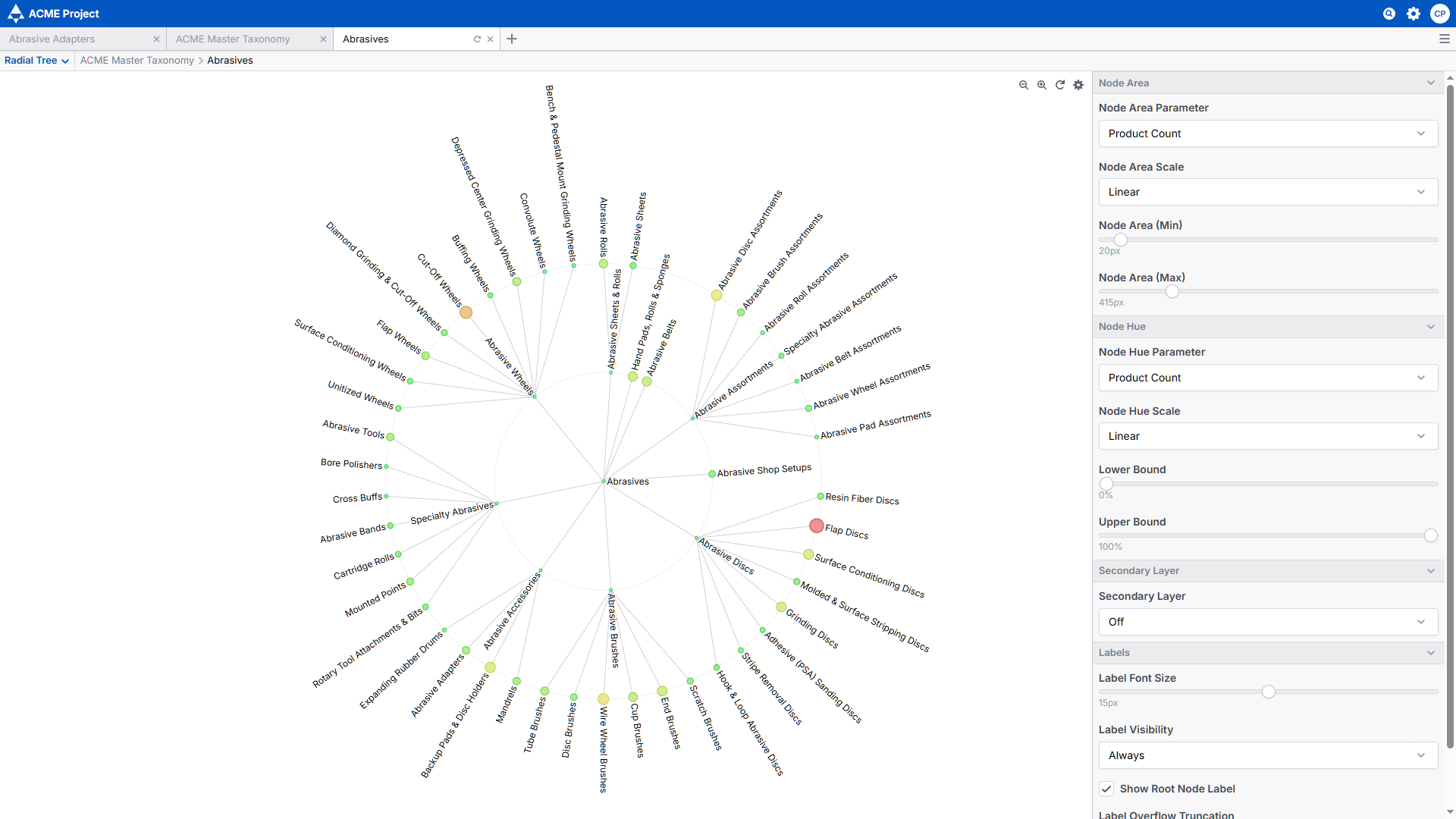1456x819 pixels.
Task: Add a new tab with the plus icon
Action: click(x=512, y=39)
